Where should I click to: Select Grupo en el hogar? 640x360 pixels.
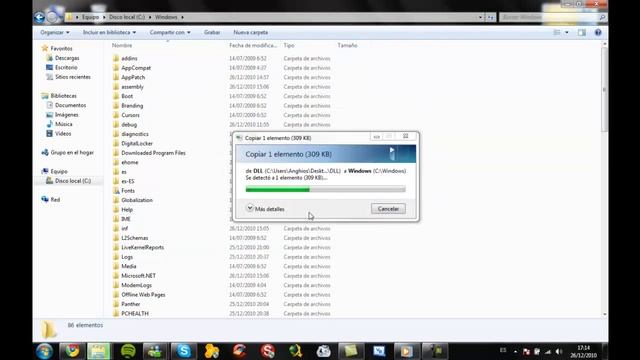pyautogui.click(x=72, y=153)
